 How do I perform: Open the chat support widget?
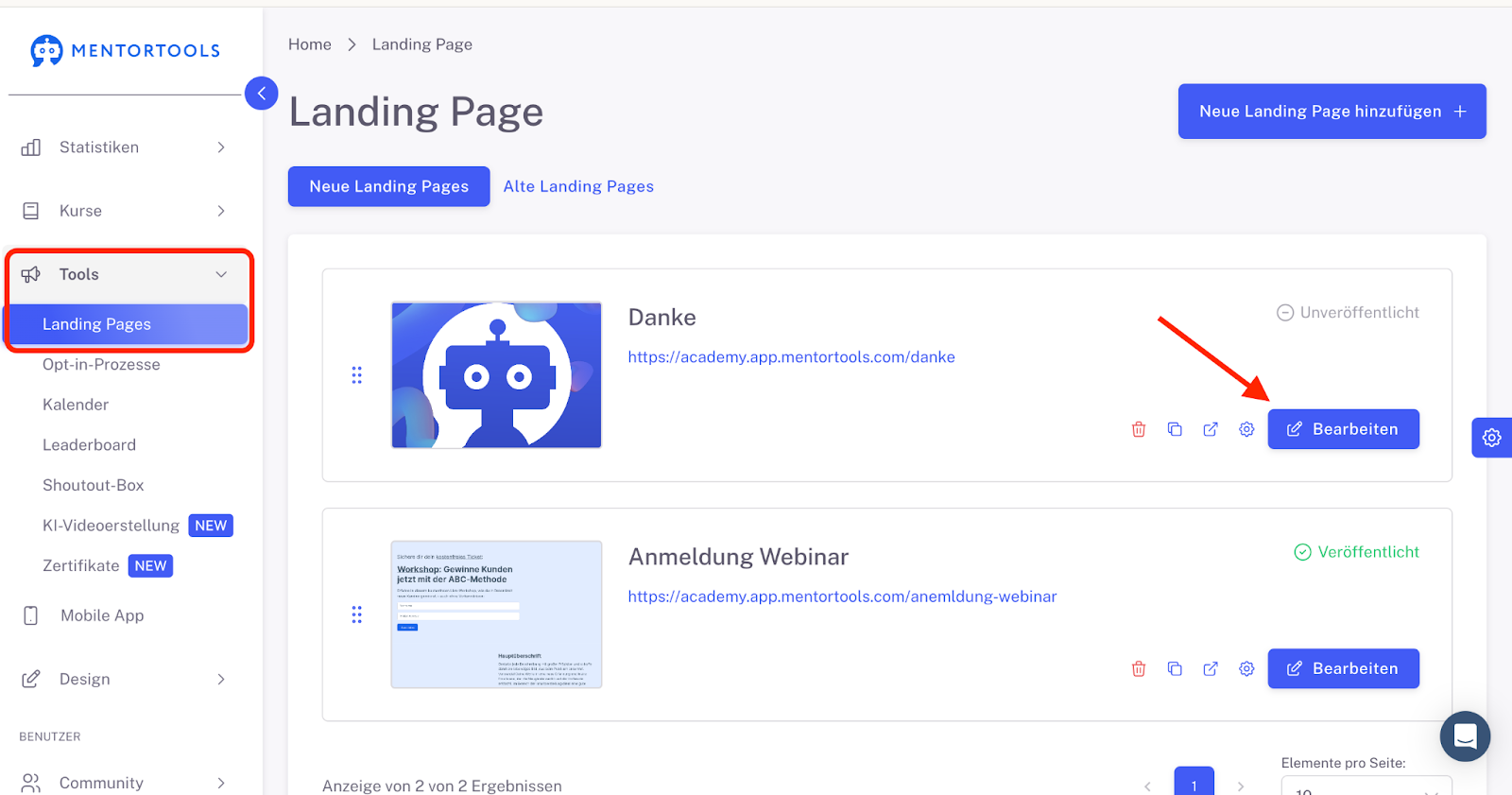click(1465, 736)
